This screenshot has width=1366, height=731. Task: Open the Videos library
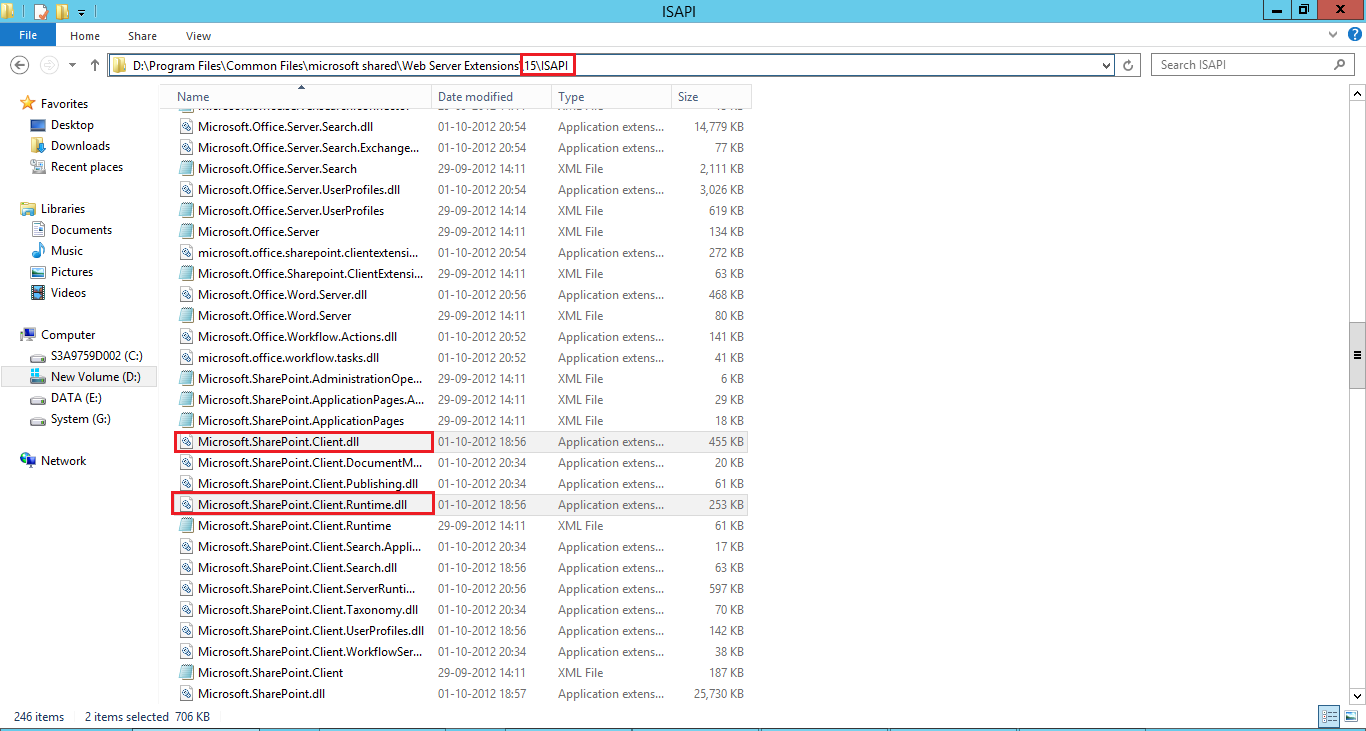click(69, 293)
